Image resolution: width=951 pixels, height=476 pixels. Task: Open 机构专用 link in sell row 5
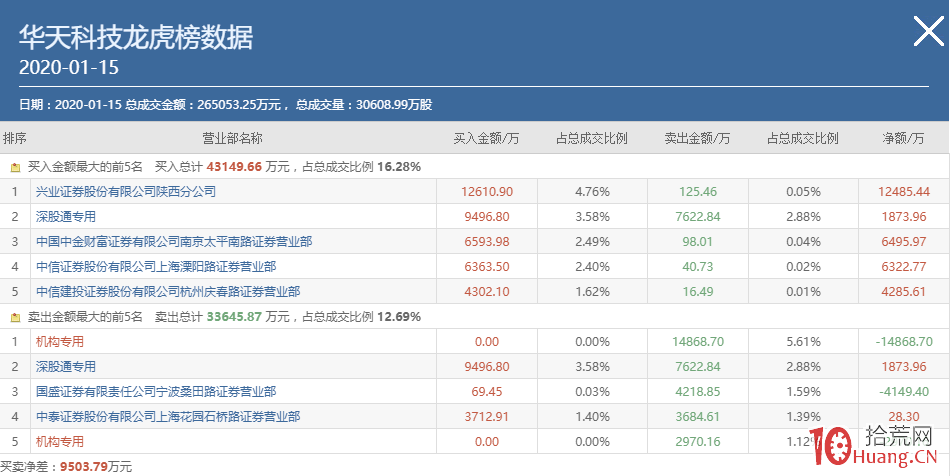[59, 441]
